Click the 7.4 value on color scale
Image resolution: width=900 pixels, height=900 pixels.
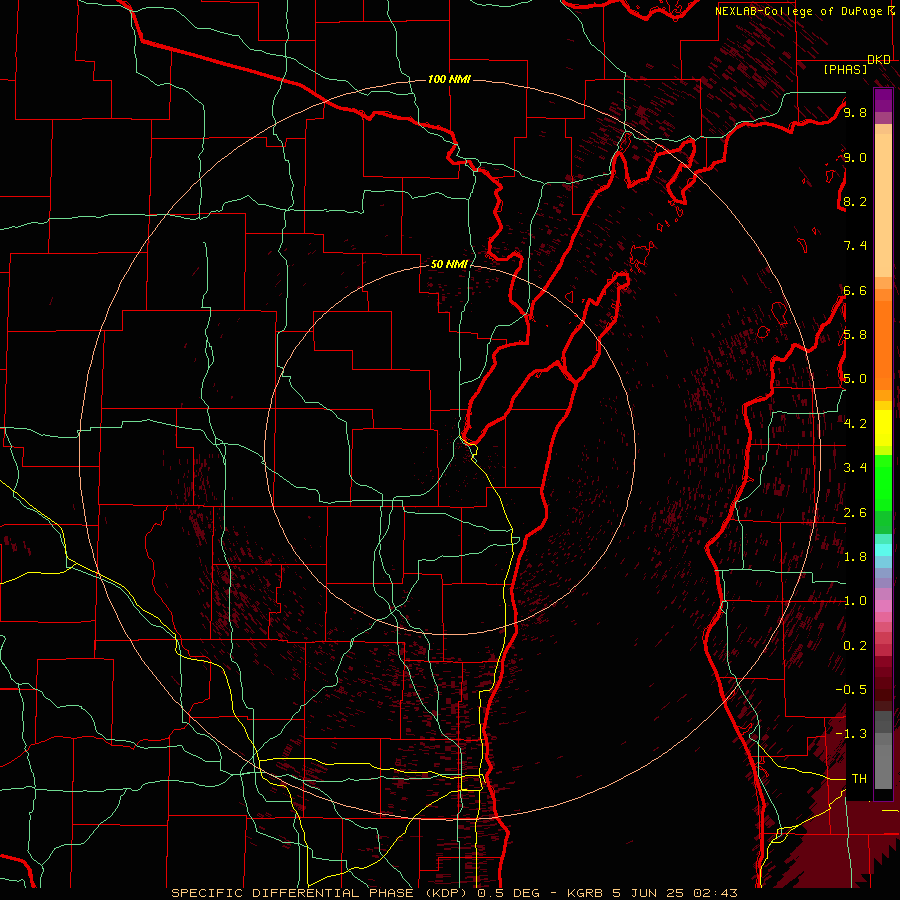[855, 246]
